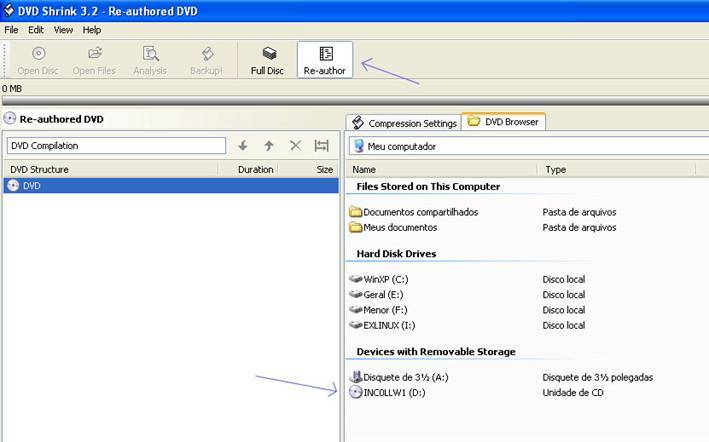Viewport: 709px width, 442px height.
Task: Run the Analysis toolbar tool
Action: click(150, 53)
